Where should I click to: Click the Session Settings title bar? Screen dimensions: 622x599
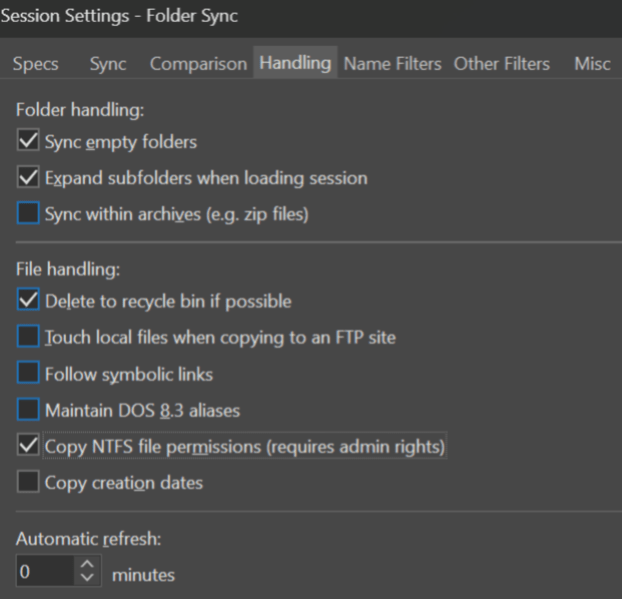300,17
